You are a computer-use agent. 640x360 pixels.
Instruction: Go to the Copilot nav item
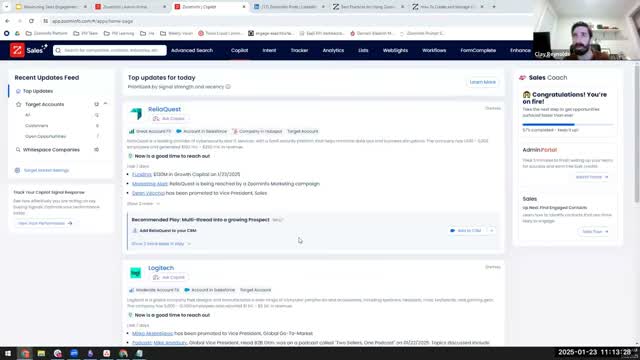tap(240, 51)
